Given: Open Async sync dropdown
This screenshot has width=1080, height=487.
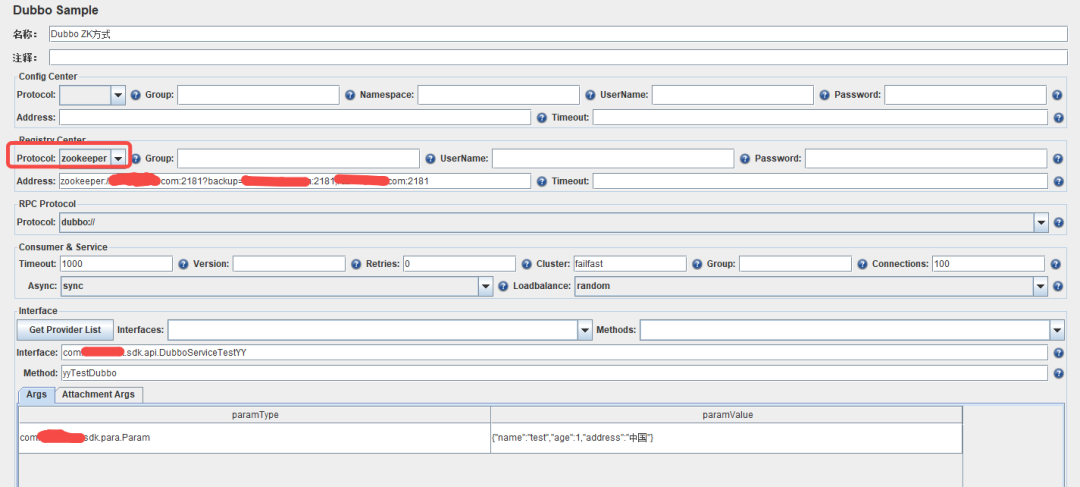Looking at the screenshot, I should [x=486, y=286].
